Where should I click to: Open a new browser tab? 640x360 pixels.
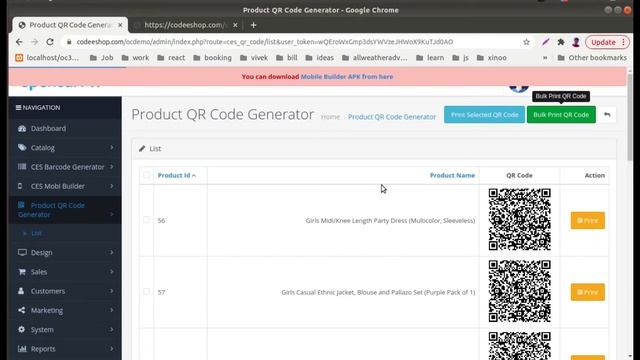(x=253, y=25)
